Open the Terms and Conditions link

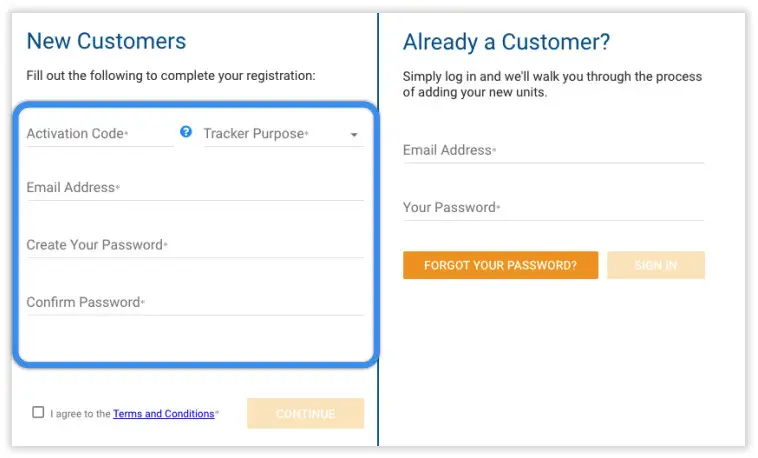163,414
